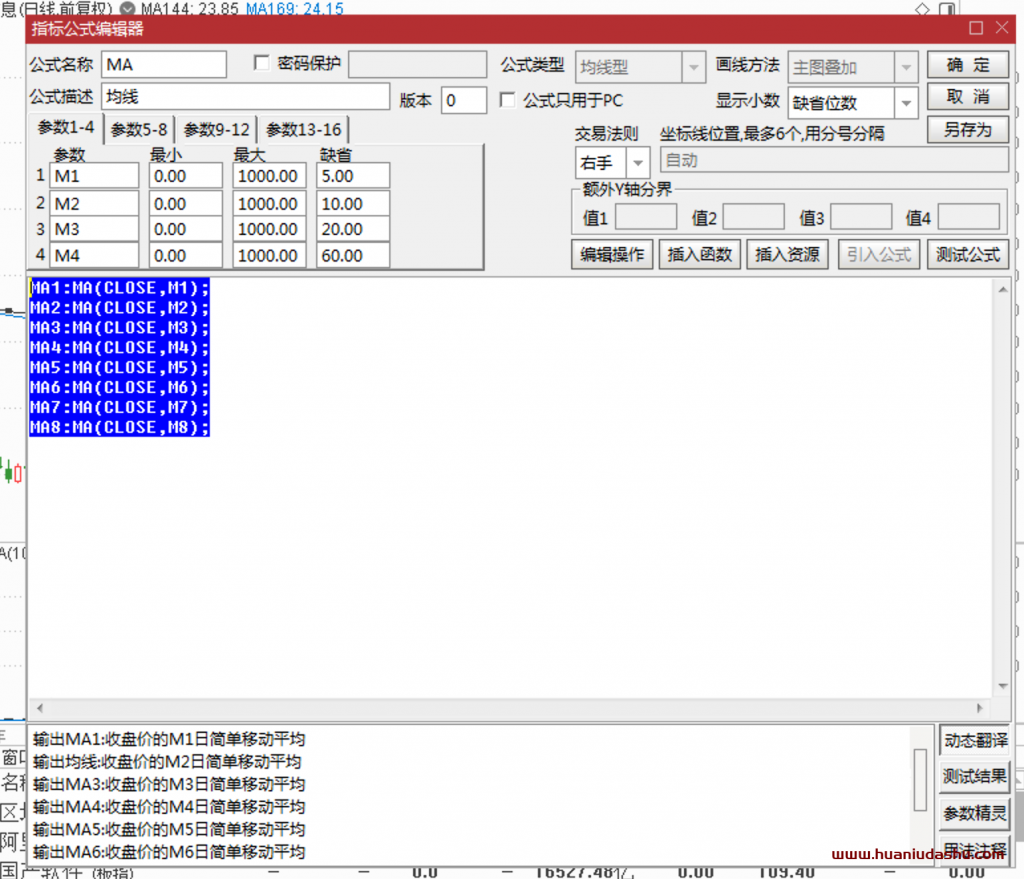The image size is (1024, 879).
Task: Click parameter 2 name field M2
Action: point(94,204)
